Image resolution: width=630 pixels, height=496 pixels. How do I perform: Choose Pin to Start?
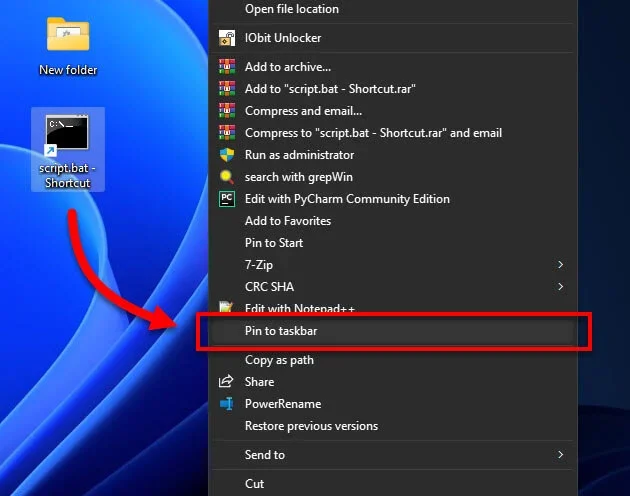tap(274, 243)
